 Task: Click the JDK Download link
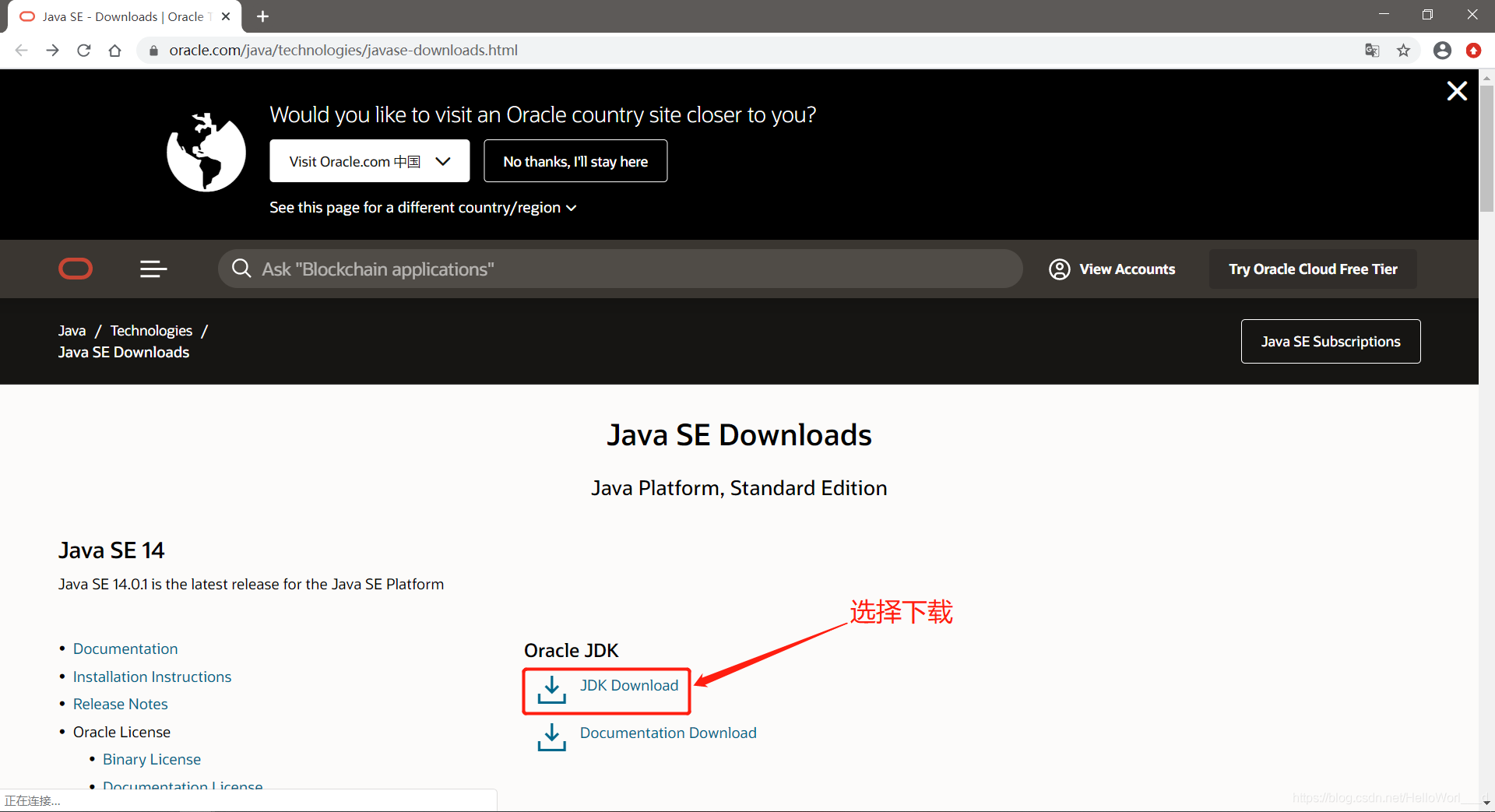pyautogui.click(x=629, y=685)
